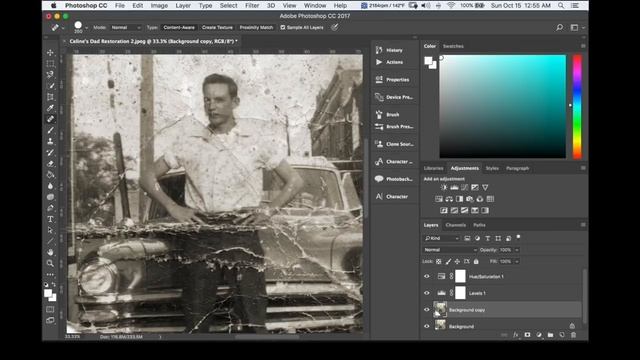Choose the Create Texture button
The width and height of the screenshot is (640, 360).
point(217,27)
